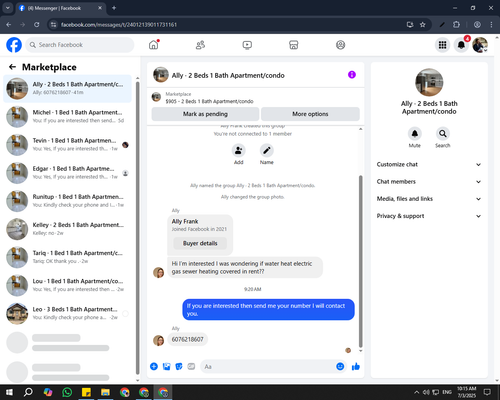Open new browser tab
500x400 pixels.
(114, 8)
